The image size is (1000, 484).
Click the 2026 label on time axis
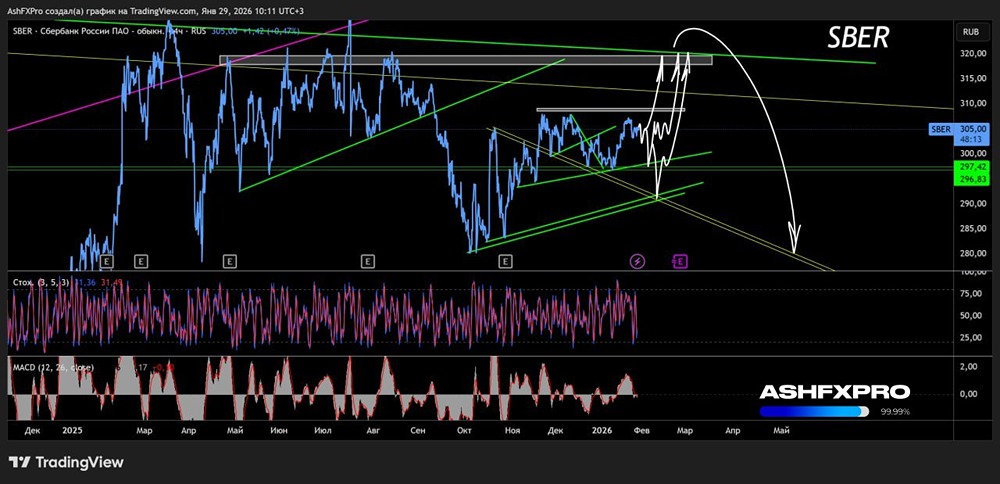point(600,430)
